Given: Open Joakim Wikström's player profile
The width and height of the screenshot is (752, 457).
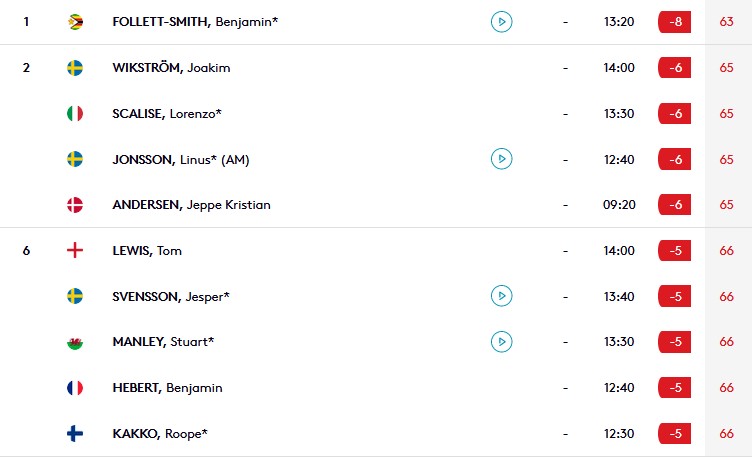Looking at the screenshot, I should [x=171, y=68].
